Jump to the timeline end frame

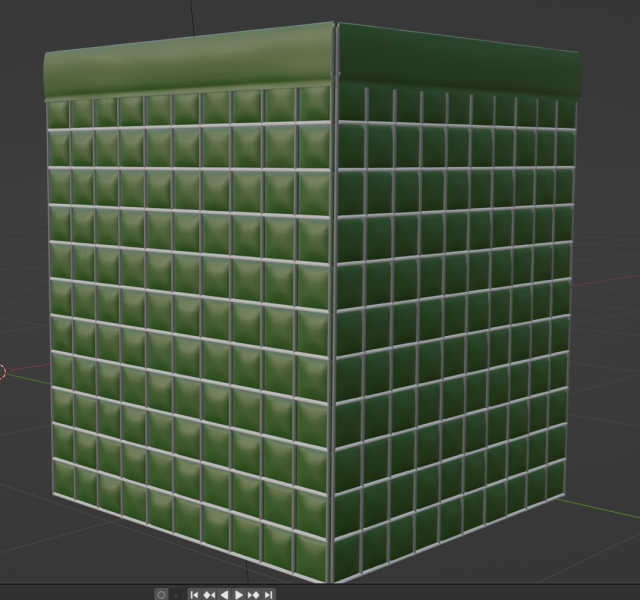(x=269, y=594)
